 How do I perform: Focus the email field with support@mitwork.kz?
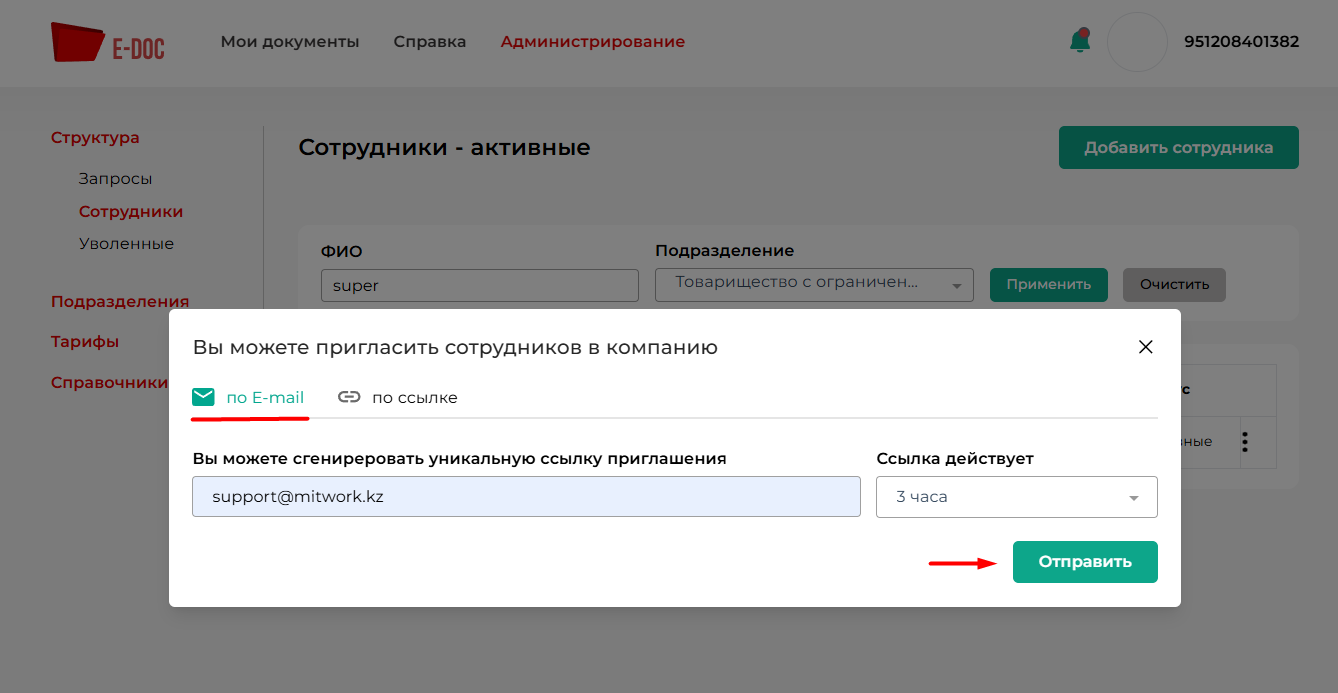pyautogui.click(x=526, y=497)
